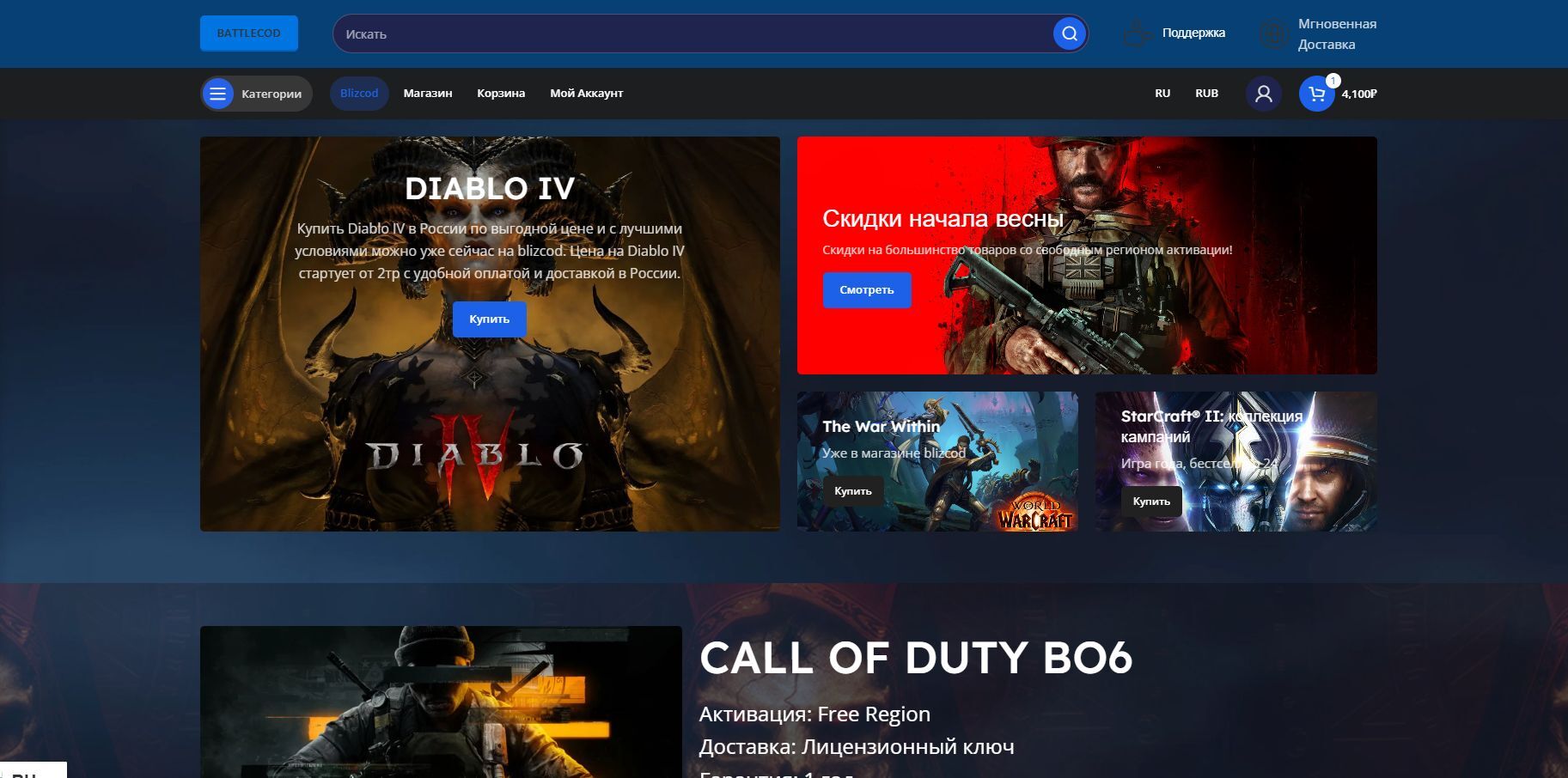This screenshot has width=1568, height=778.
Task: Open the Blizcod menu item
Action: pos(359,93)
